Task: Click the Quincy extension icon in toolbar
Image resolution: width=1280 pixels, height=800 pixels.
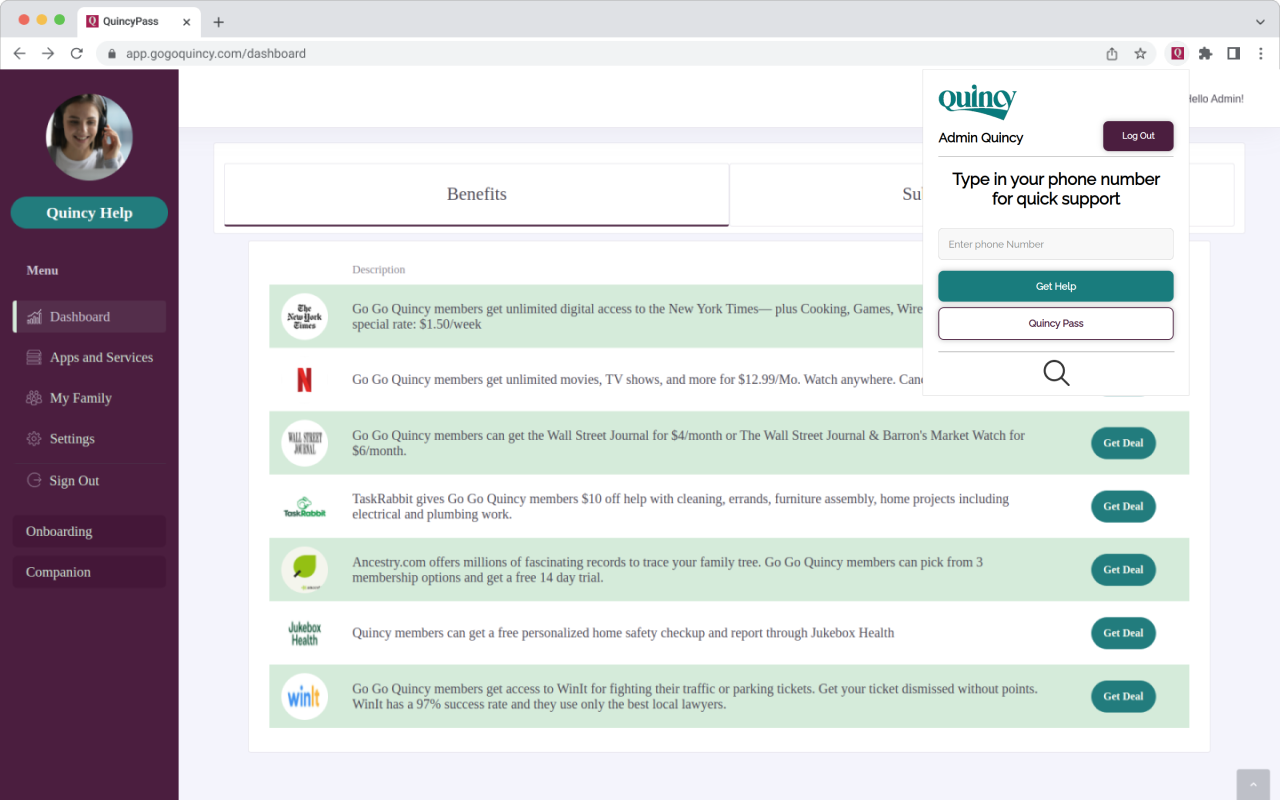Action: click(1177, 54)
